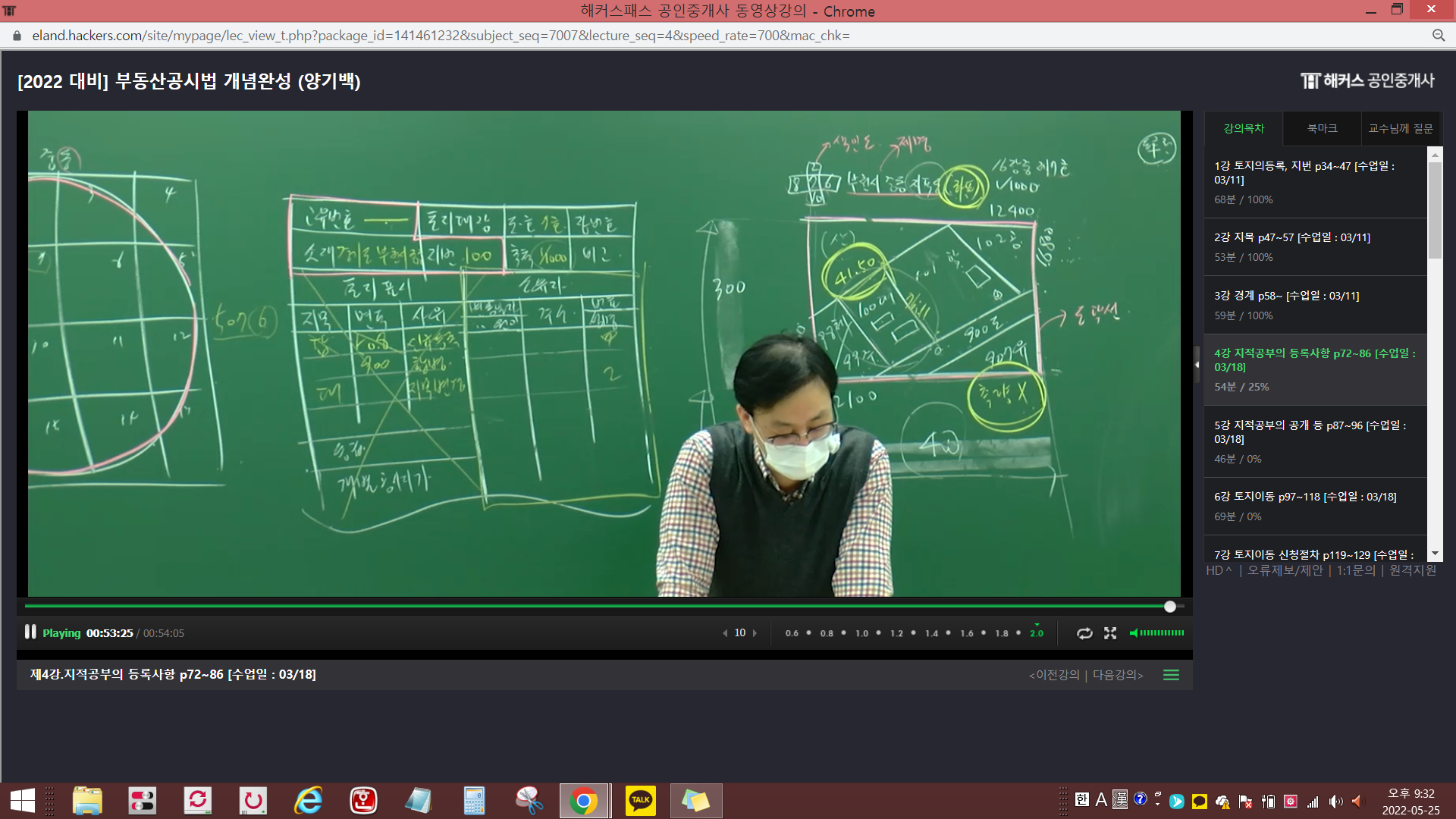
Task: Mute audio via the green speaker icon
Action: point(1134,633)
